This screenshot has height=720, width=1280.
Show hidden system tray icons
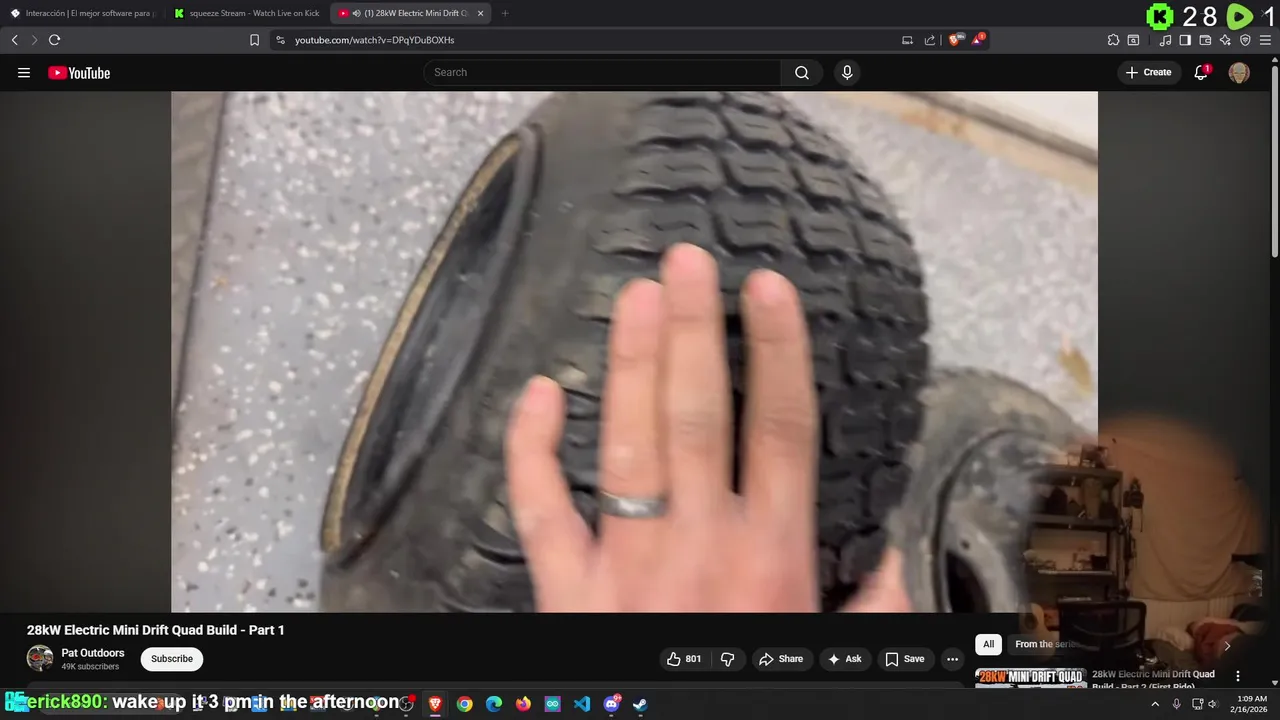[x=1155, y=704]
